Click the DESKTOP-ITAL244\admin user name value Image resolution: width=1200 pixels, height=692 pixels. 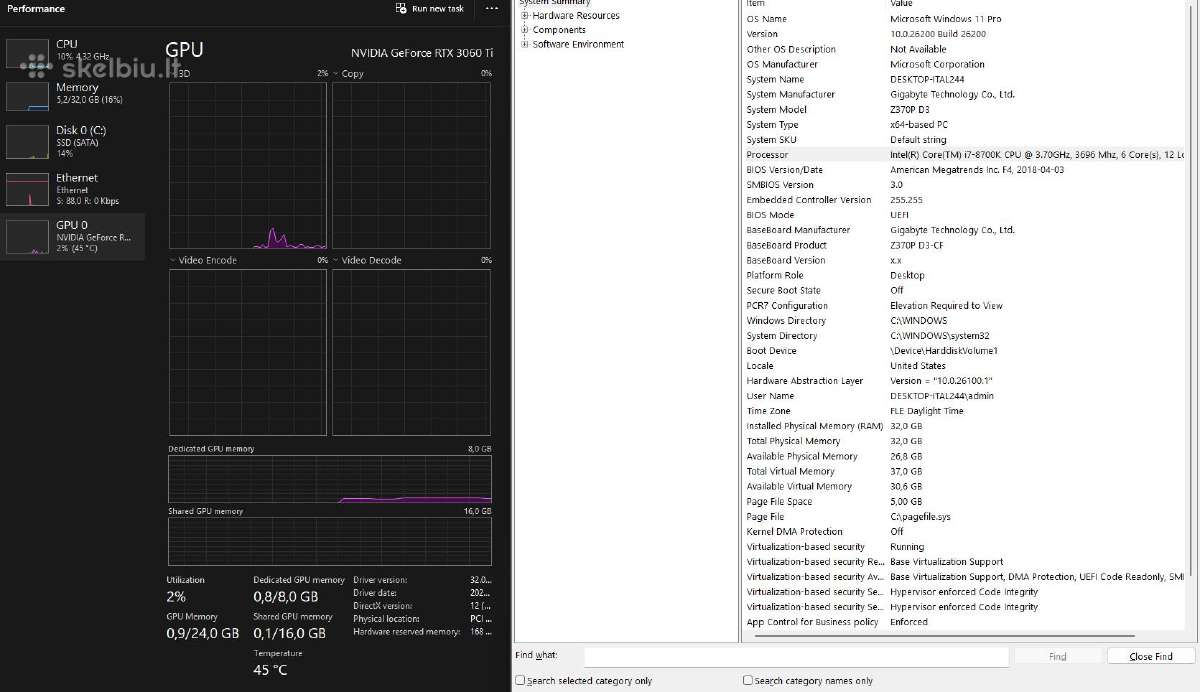(942, 396)
